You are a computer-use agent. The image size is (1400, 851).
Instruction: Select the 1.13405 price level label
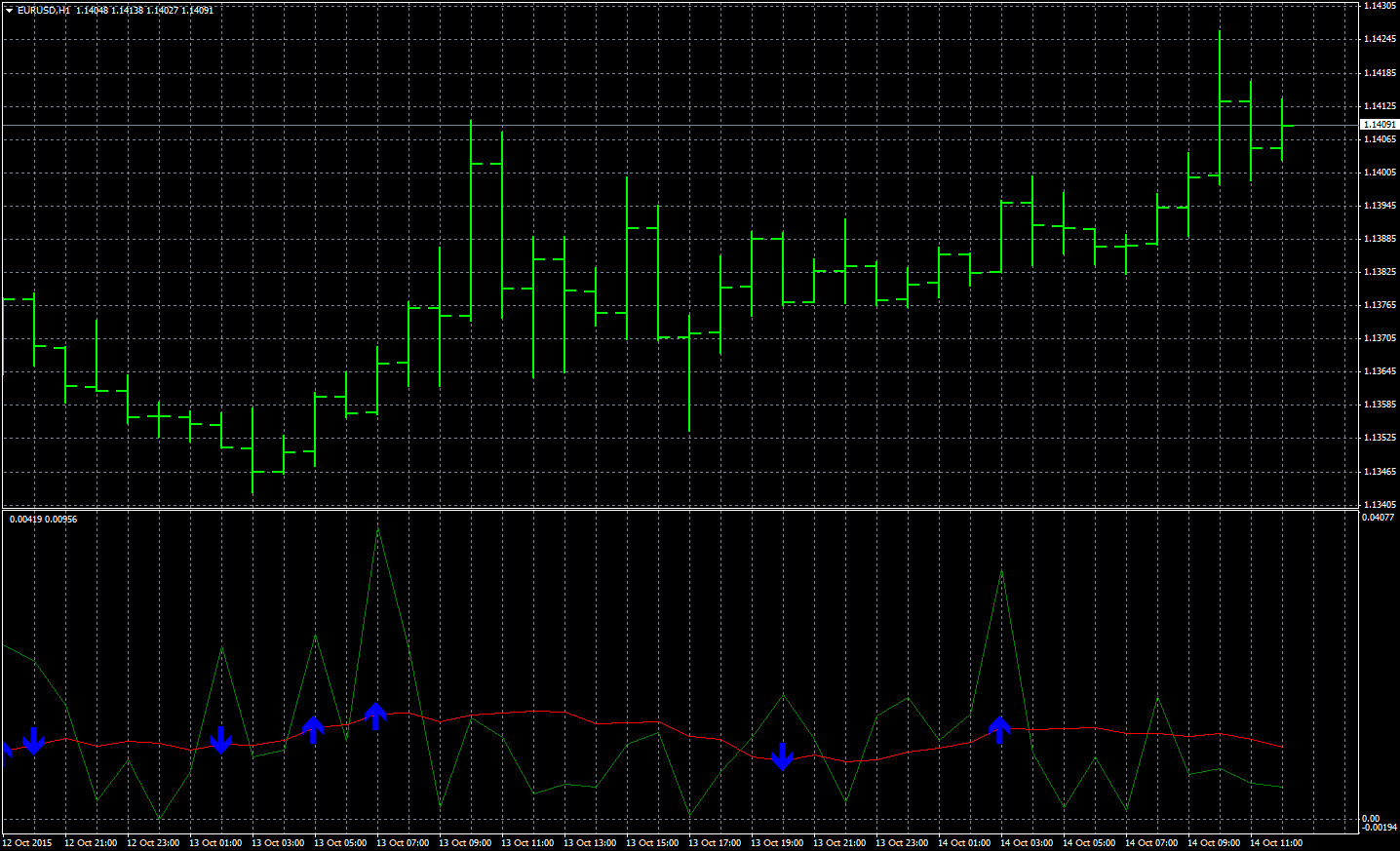point(1380,505)
